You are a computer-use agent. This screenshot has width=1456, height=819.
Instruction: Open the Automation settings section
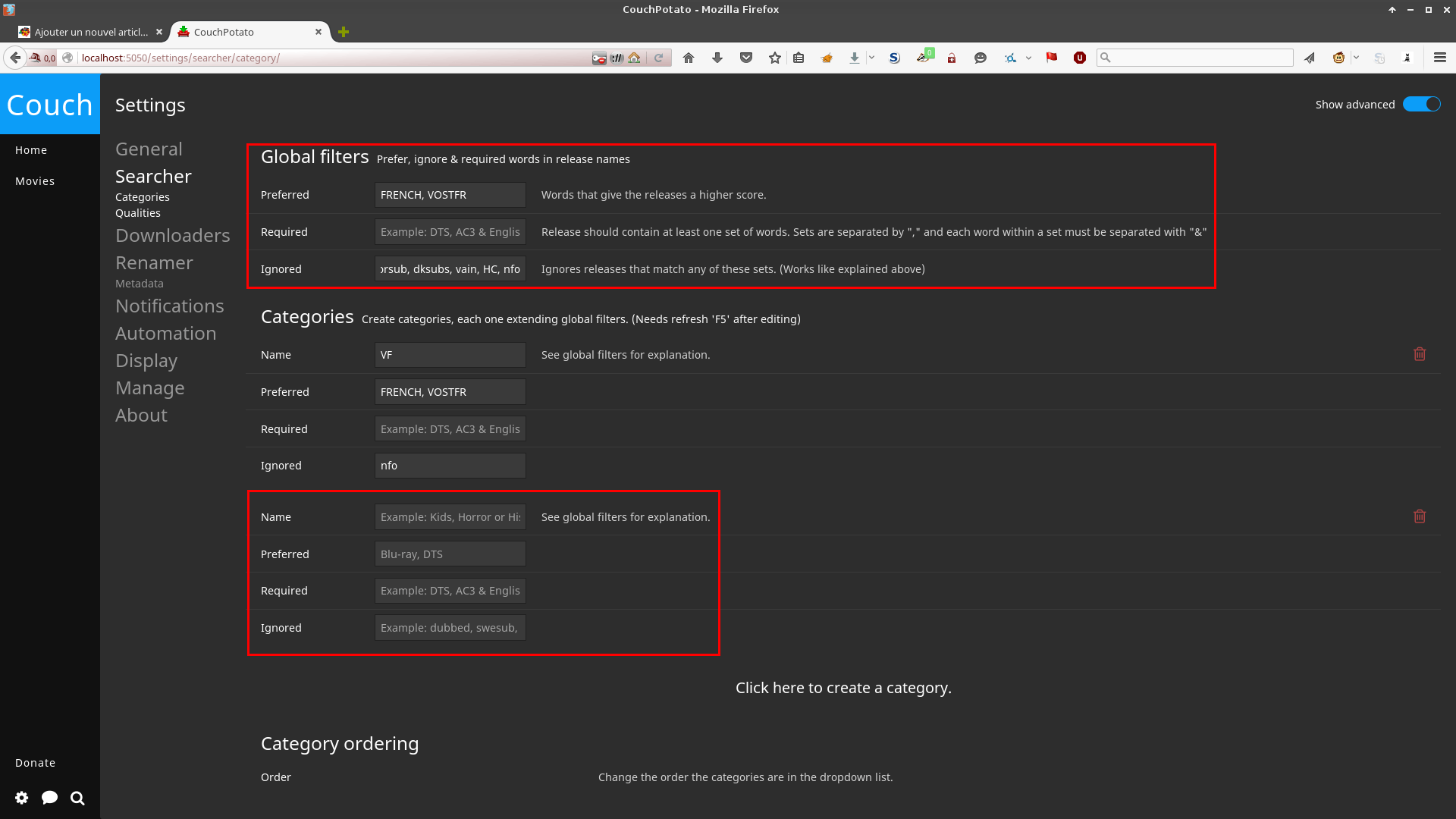tap(165, 334)
